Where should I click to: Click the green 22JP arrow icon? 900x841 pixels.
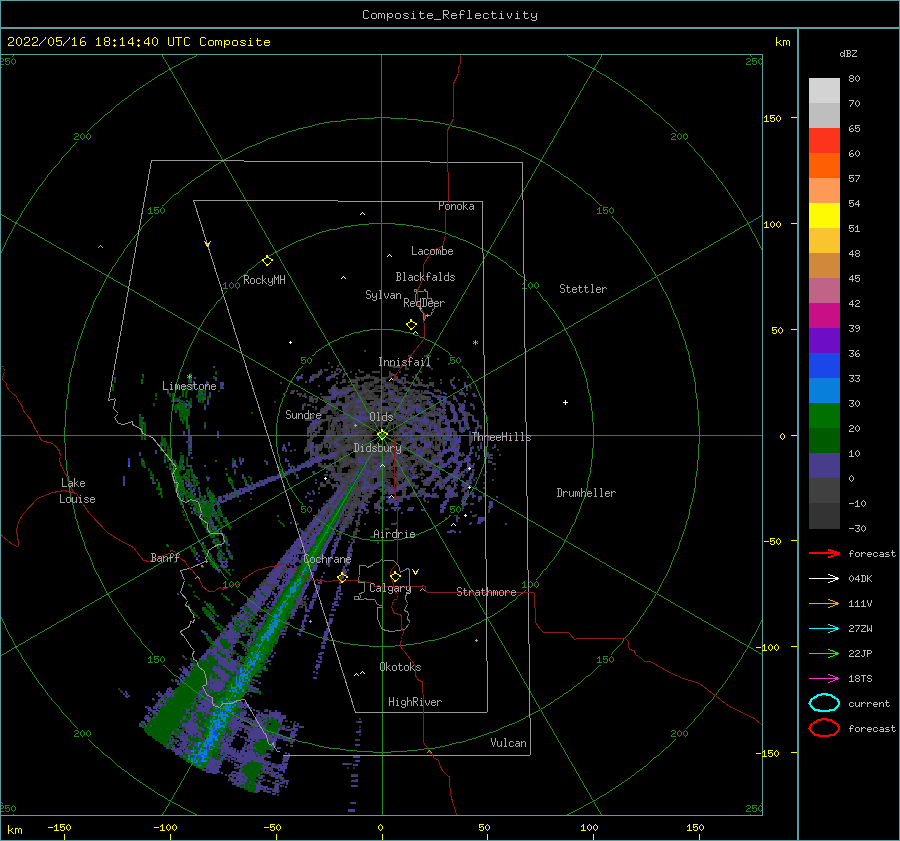coord(824,653)
